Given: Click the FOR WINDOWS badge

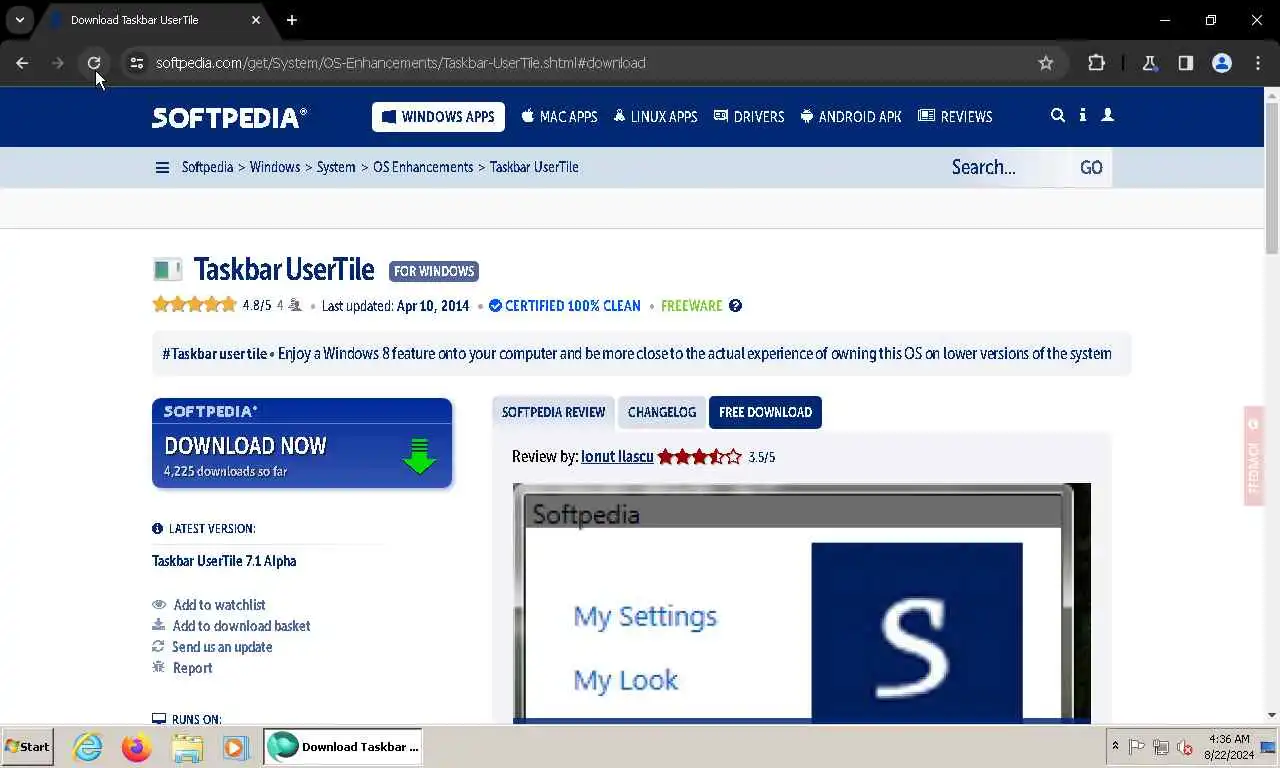Looking at the screenshot, I should pyautogui.click(x=434, y=271).
